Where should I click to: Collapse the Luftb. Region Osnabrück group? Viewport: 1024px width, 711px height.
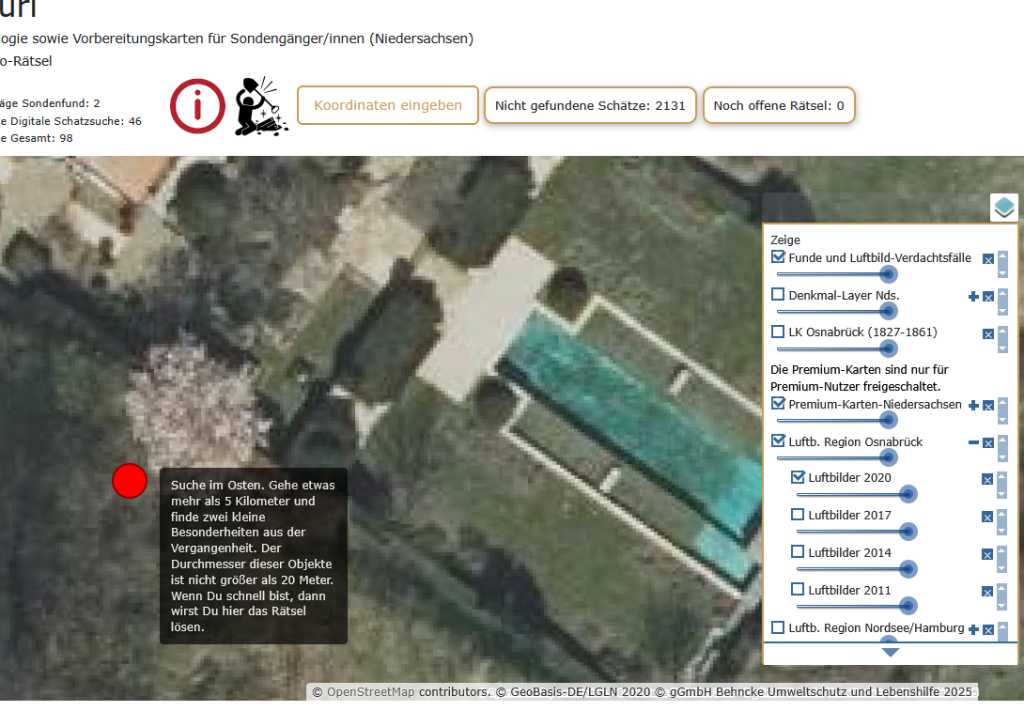(973, 443)
